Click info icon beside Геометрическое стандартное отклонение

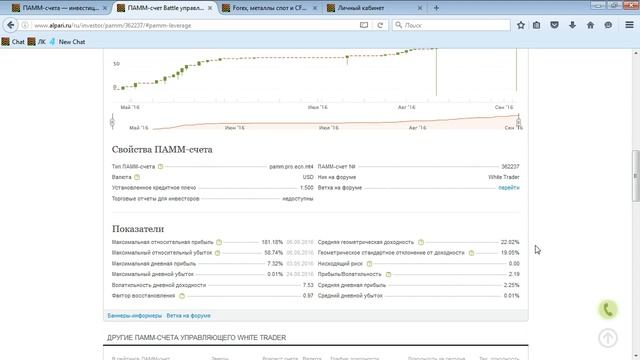(471, 253)
